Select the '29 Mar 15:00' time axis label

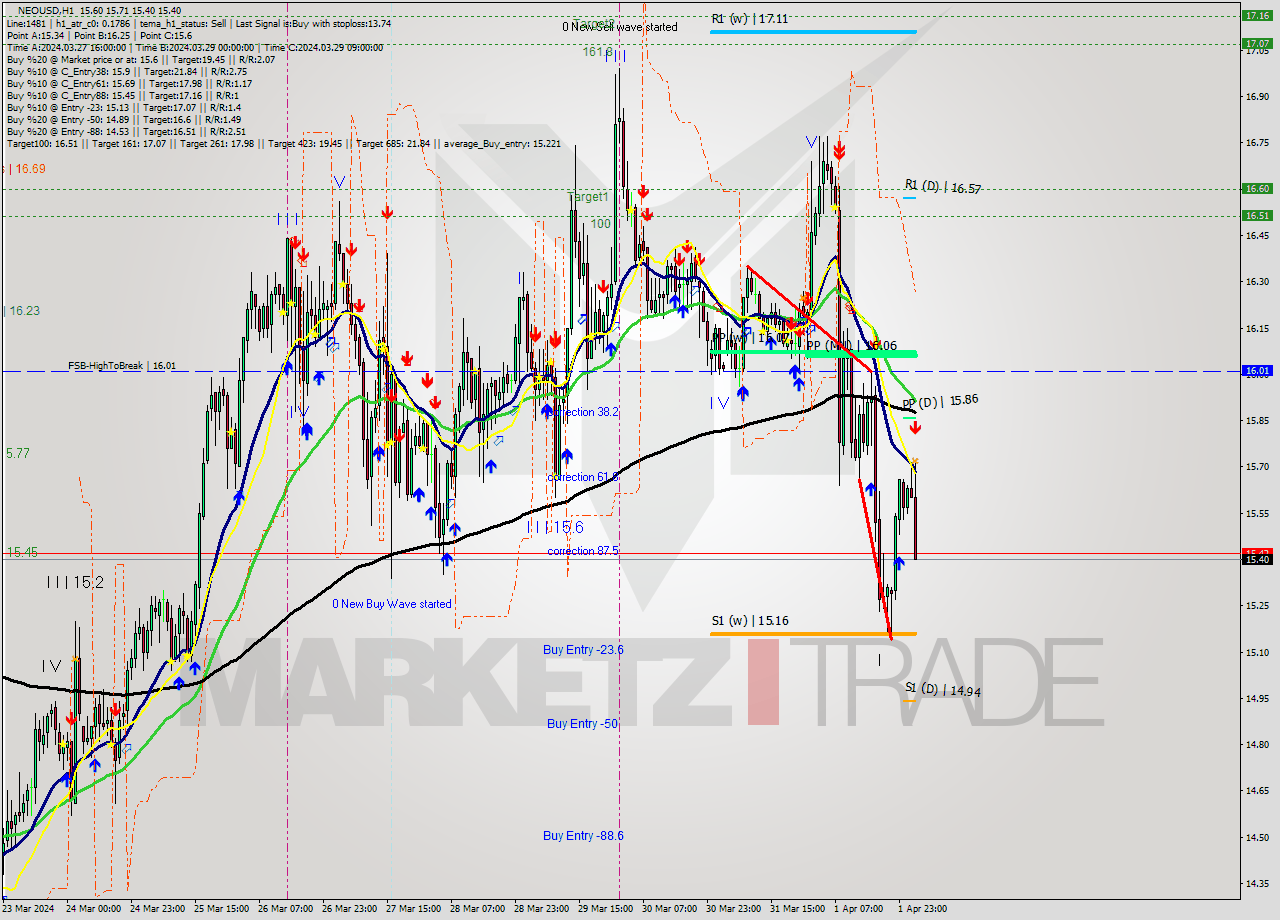pos(606,909)
